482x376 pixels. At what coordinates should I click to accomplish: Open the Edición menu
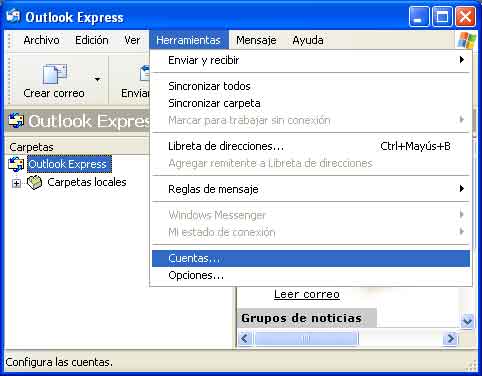92,40
